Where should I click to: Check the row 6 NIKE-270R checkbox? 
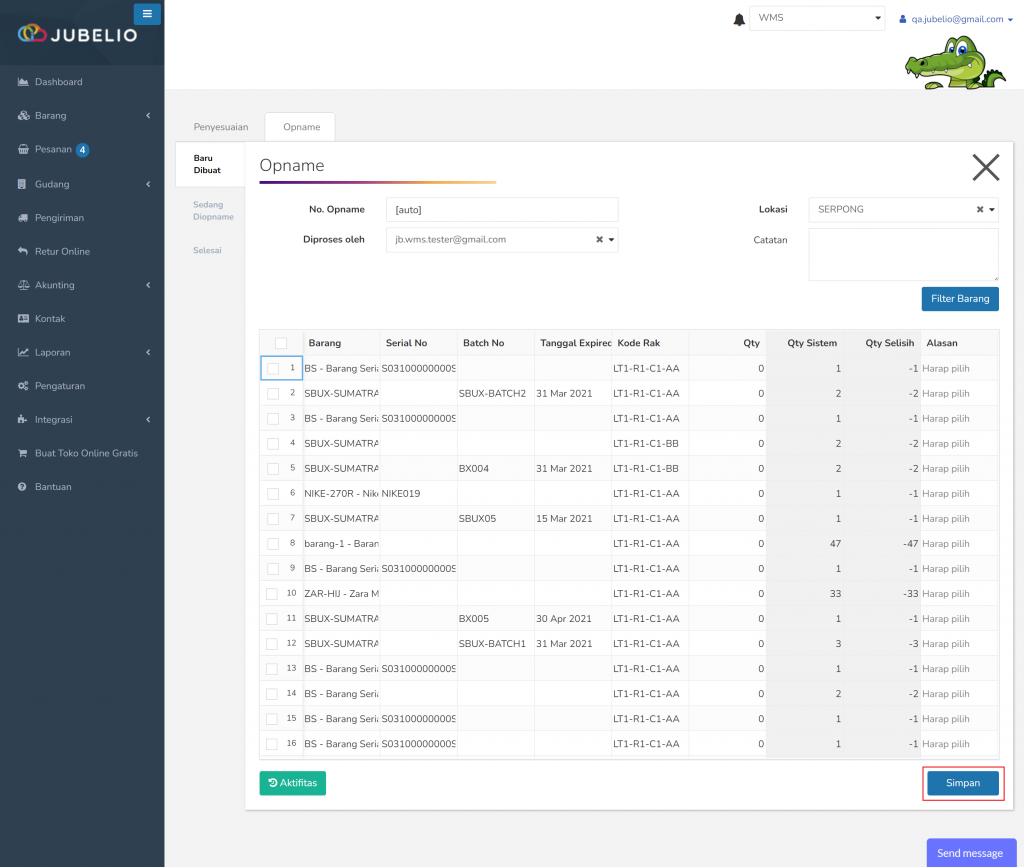coord(273,494)
